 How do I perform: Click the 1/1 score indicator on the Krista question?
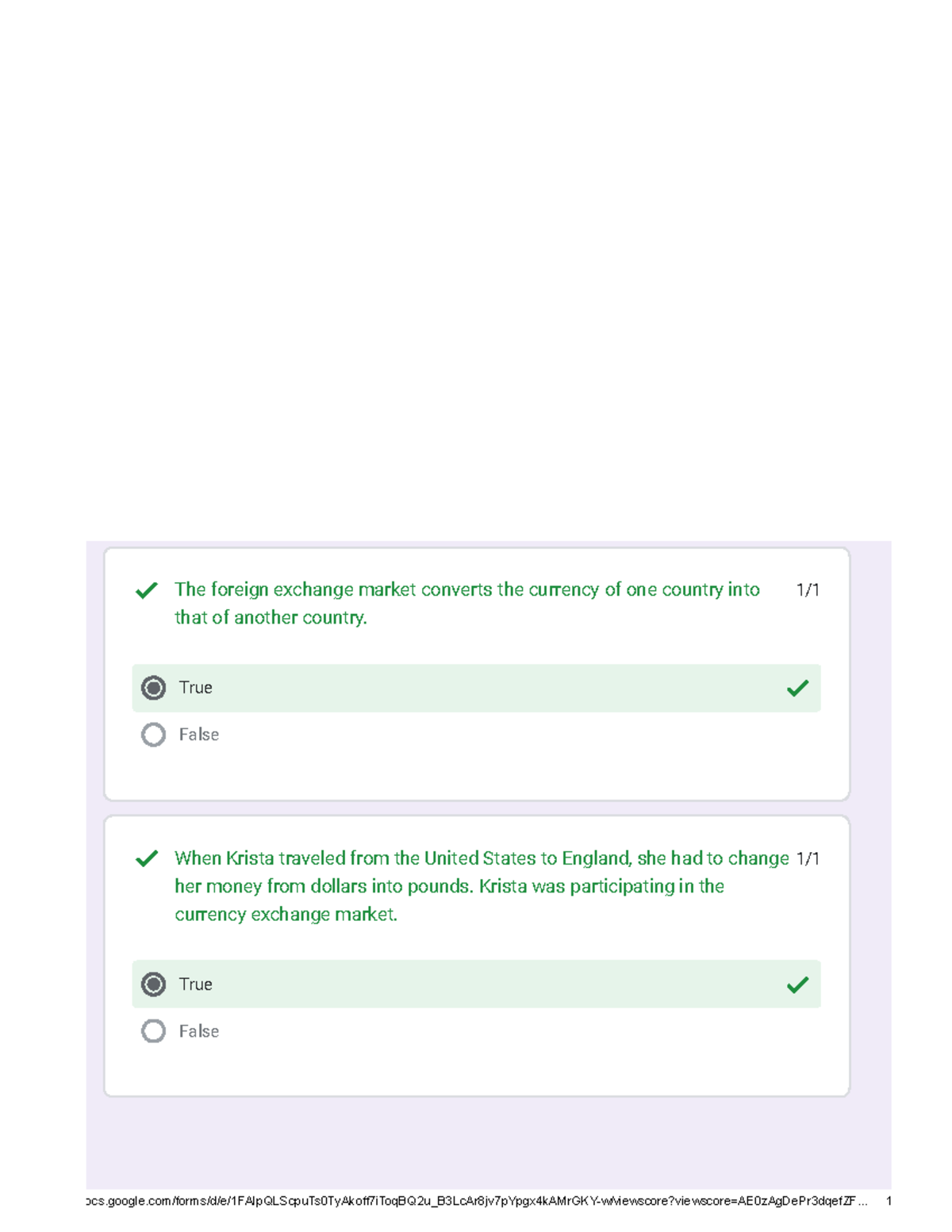(x=808, y=859)
